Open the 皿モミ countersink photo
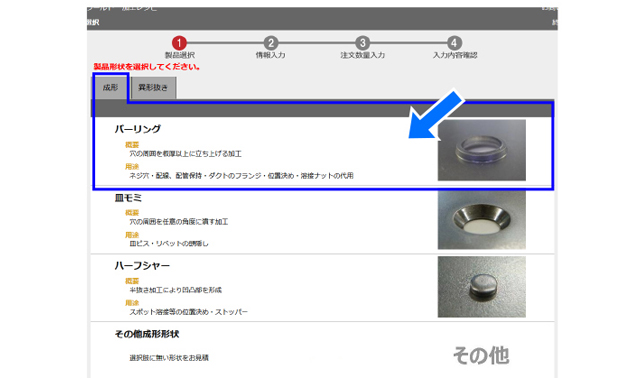Viewport: 640px width, 380px height. [x=482, y=220]
